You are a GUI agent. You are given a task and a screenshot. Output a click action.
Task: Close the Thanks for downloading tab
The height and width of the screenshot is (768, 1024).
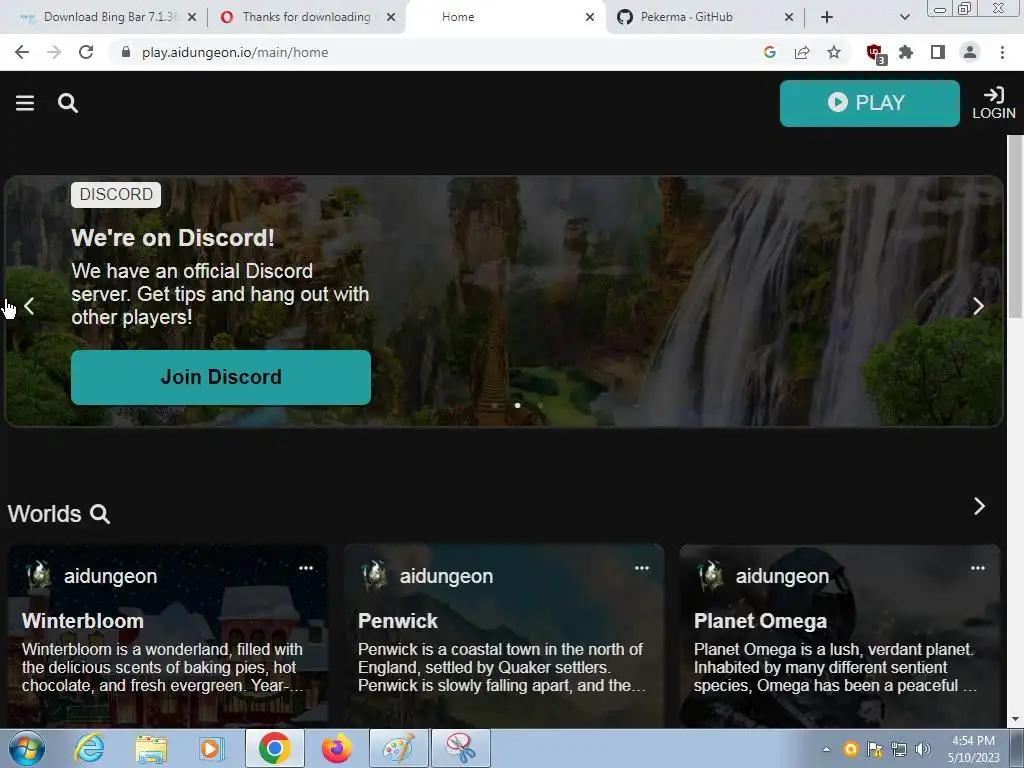tap(391, 18)
